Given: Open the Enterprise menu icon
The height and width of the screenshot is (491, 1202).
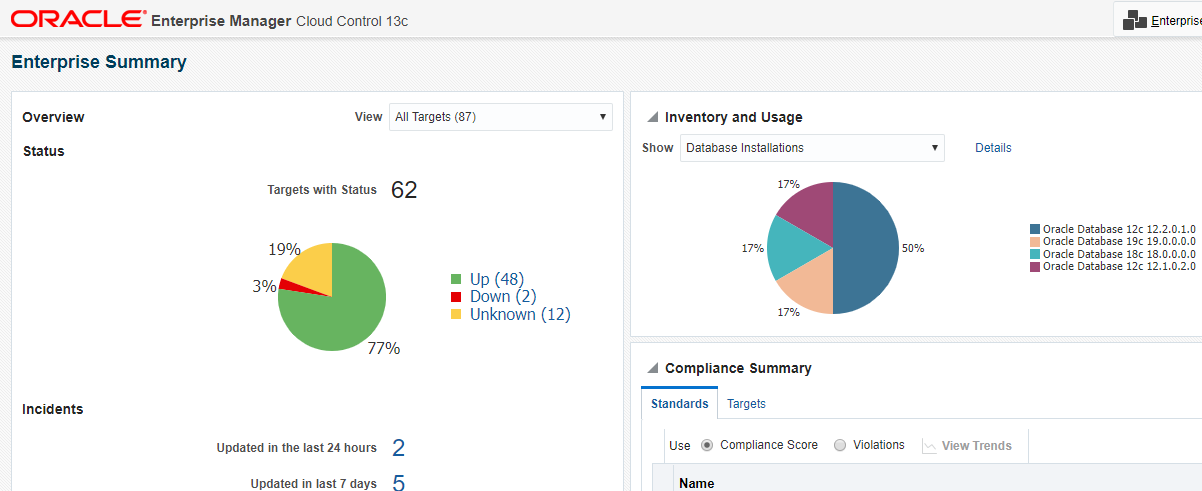Looking at the screenshot, I should coord(1134,20).
